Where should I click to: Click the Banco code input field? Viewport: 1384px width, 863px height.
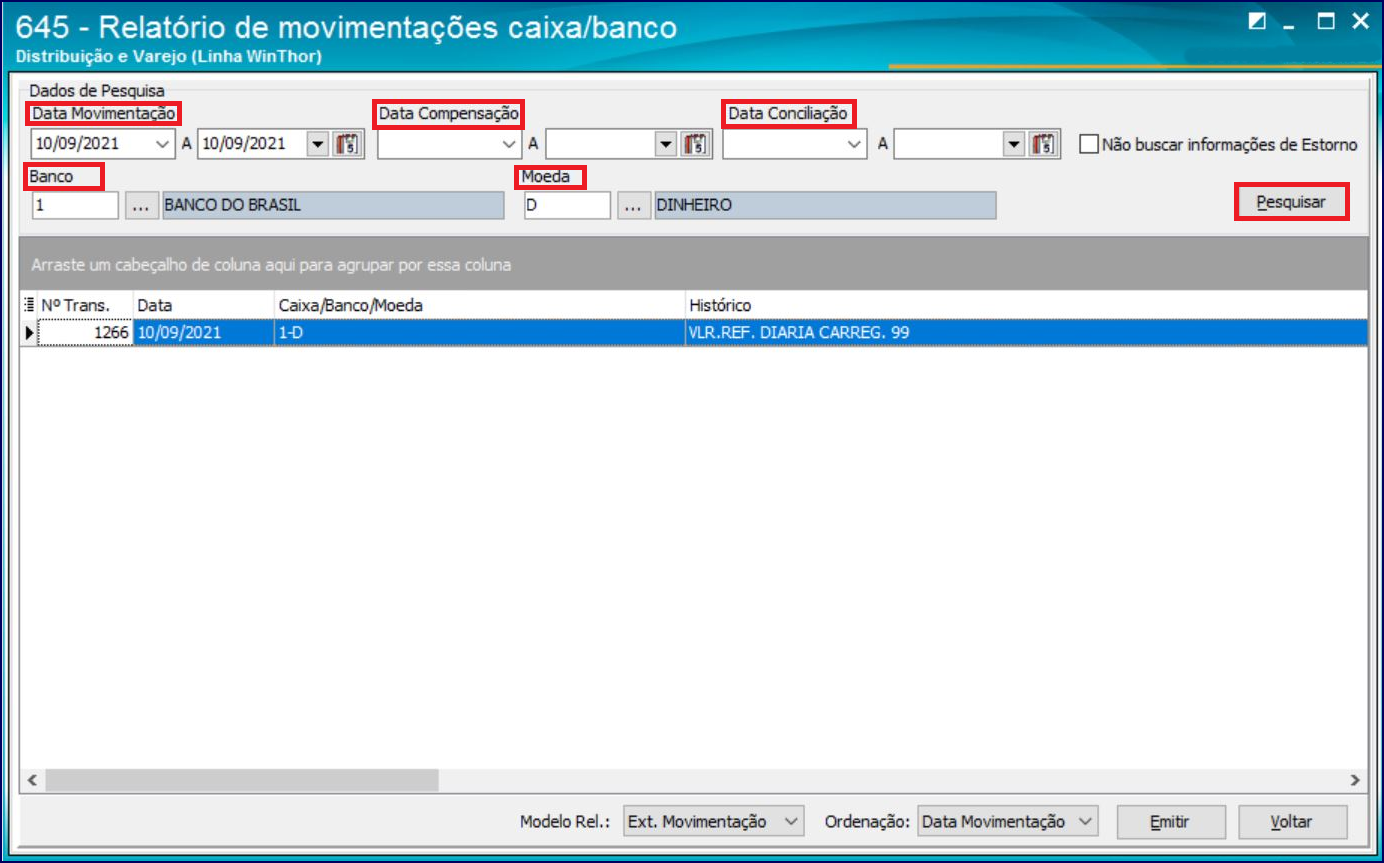pos(75,205)
